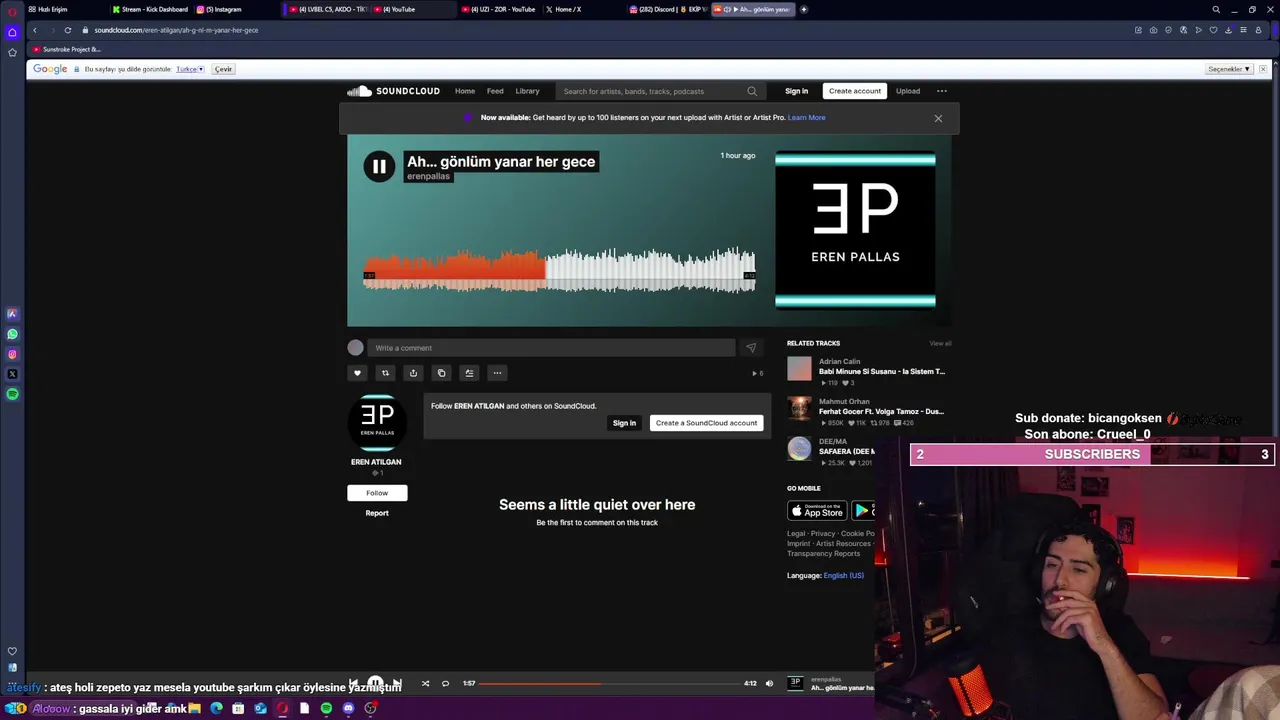Reload the page with the refresh icon

(x=68, y=30)
